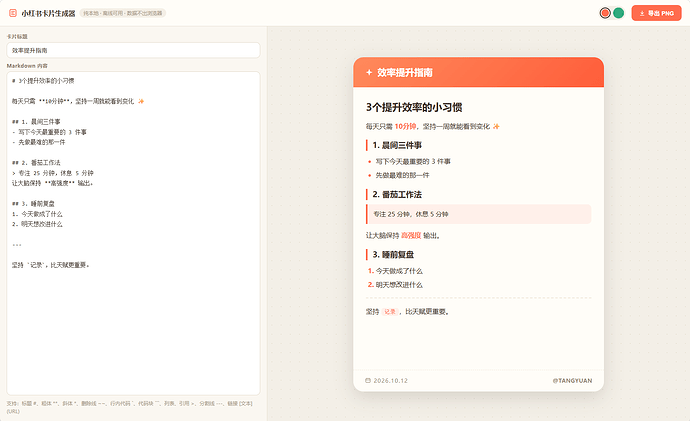
Task: Click the plus icon in the card header
Action: pos(369,73)
